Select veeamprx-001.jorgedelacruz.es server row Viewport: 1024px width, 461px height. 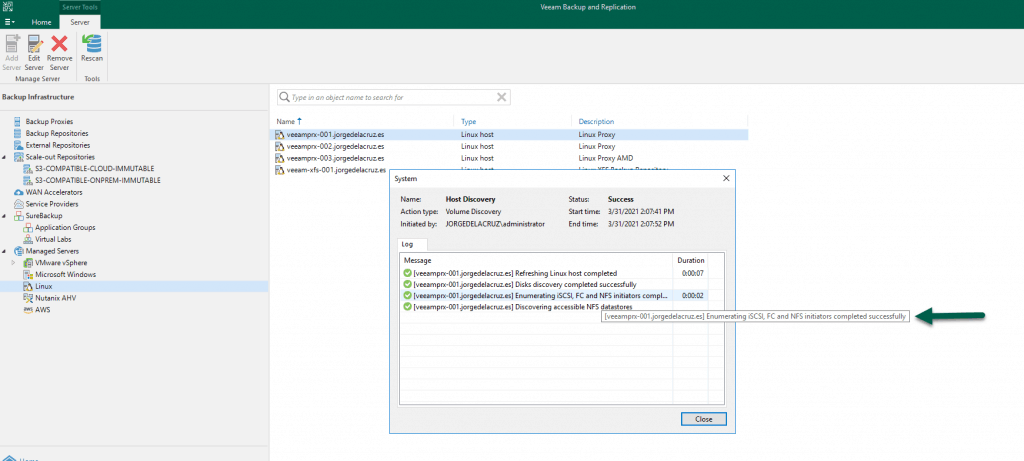(511, 135)
